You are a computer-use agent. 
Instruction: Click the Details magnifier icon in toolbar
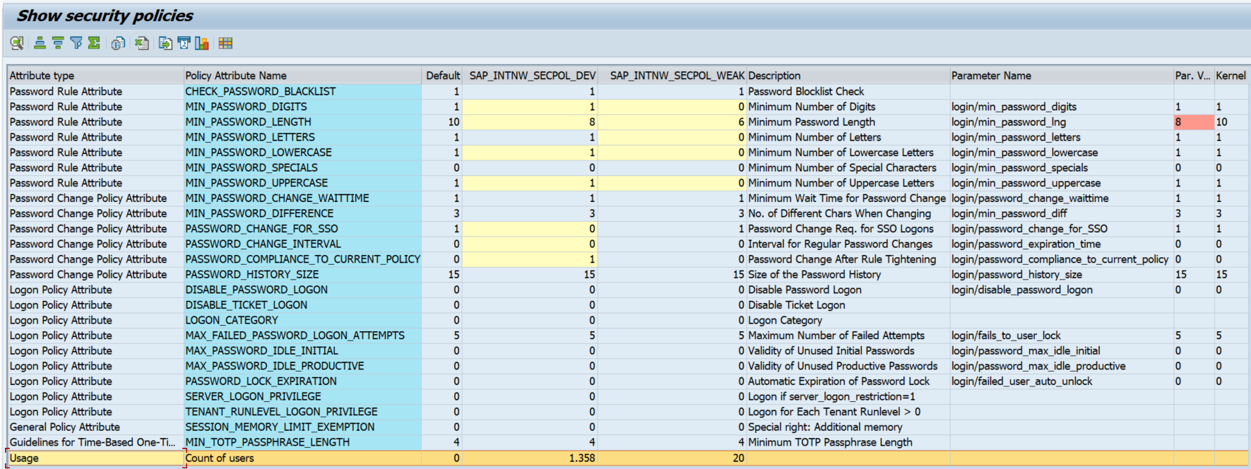(17, 43)
